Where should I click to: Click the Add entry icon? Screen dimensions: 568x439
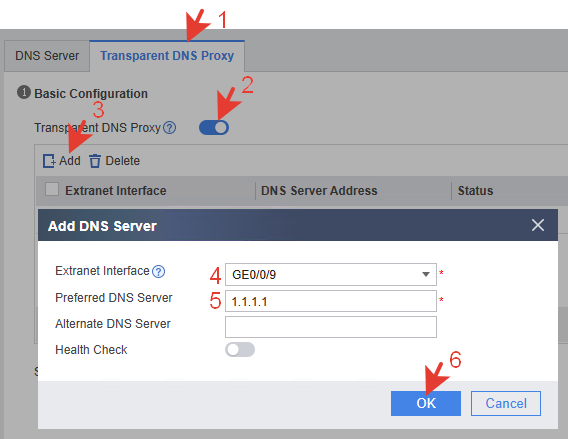tap(49, 161)
